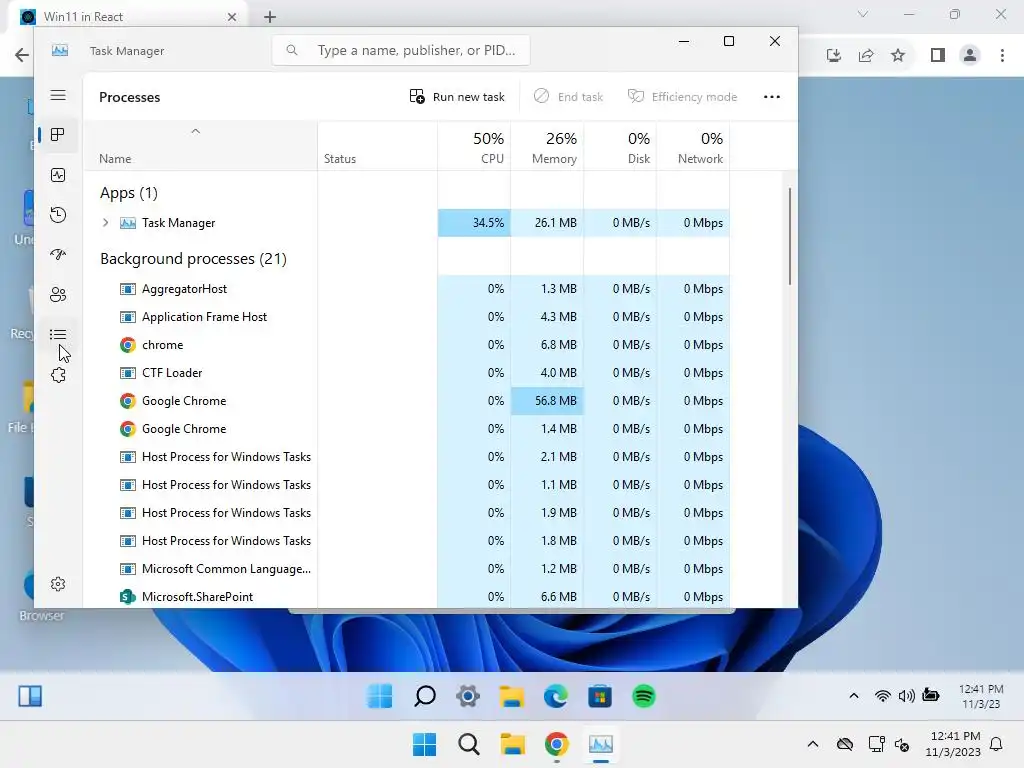Screen dimensions: 1024x768
Task: Open the Users page icon in sidebar
Action: tap(58, 295)
